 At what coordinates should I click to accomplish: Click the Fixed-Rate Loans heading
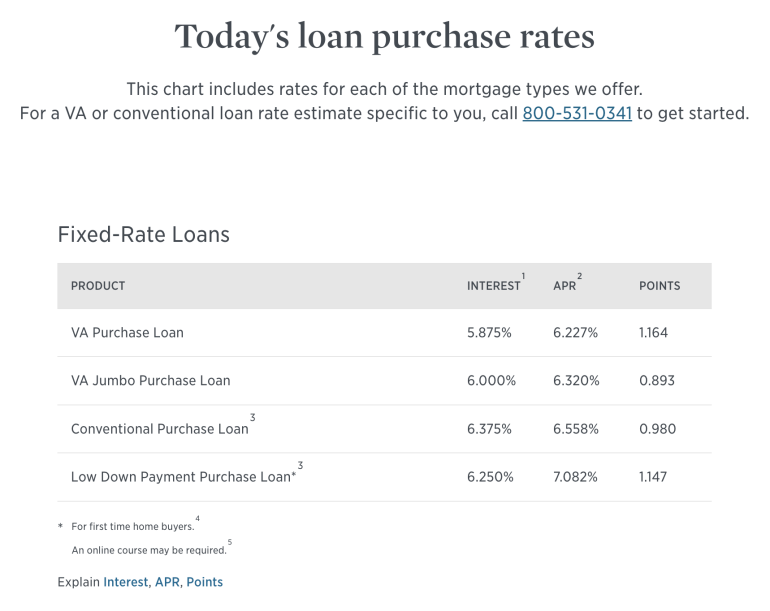(x=144, y=235)
